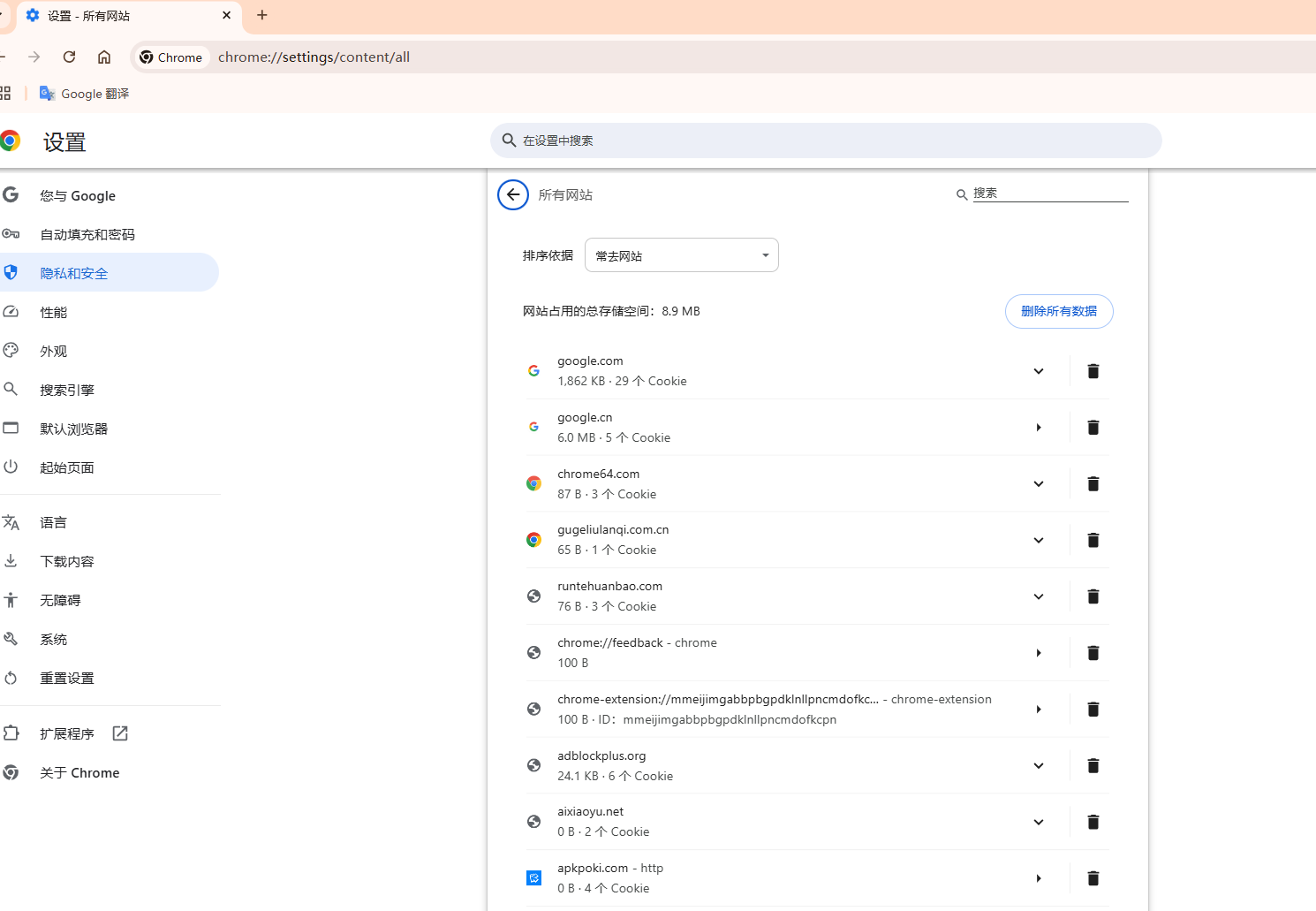Click trash icon for google.cn row
1316x911 pixels.
(1093, 428)
